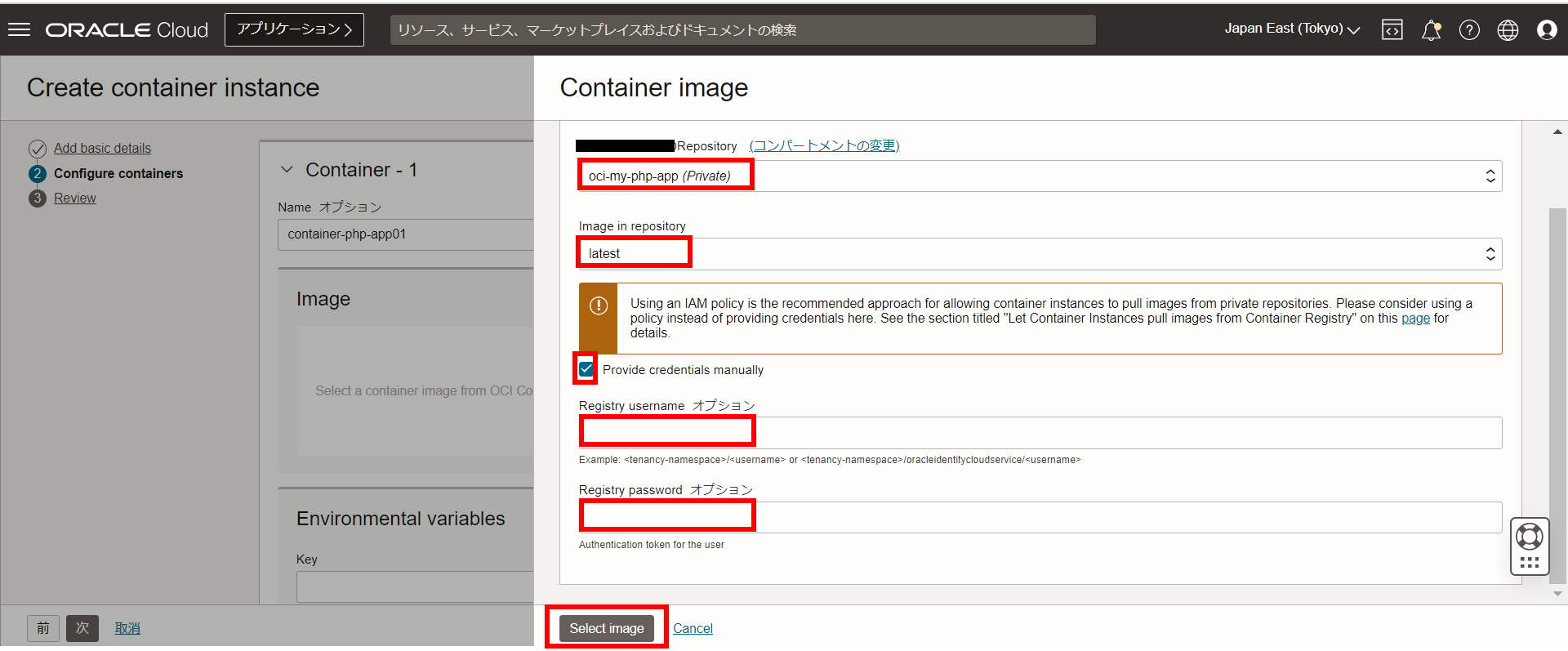Click the 取消 cancel link
The width and height of the screenshot is (1568, 651).
click(x=127, y=628)
